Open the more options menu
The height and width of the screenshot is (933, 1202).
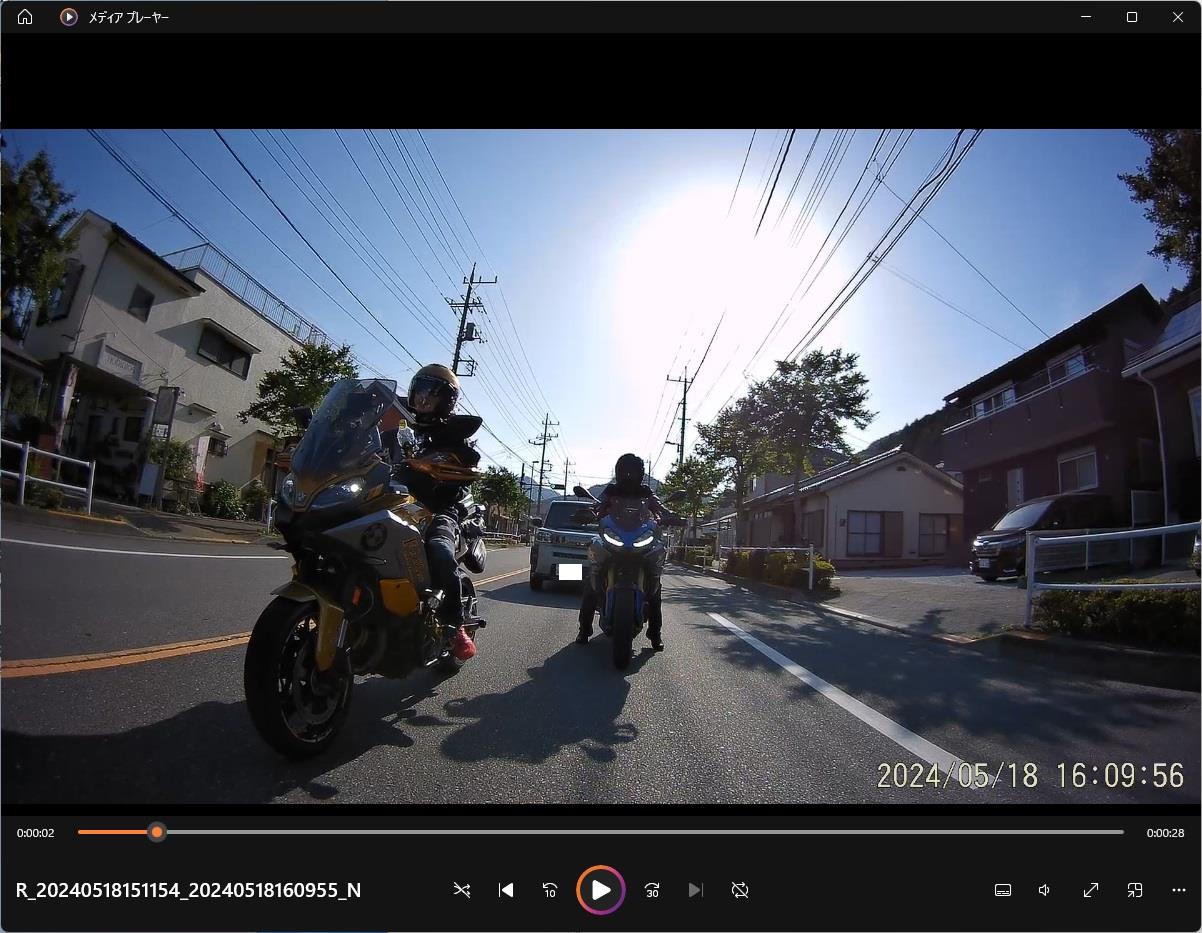pos(1179,890)
